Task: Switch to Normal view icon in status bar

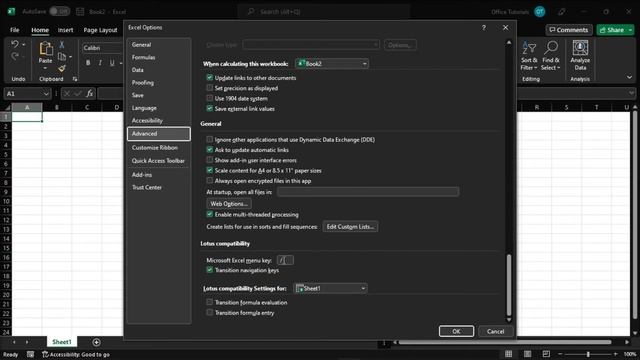Action: pos(509,354)
